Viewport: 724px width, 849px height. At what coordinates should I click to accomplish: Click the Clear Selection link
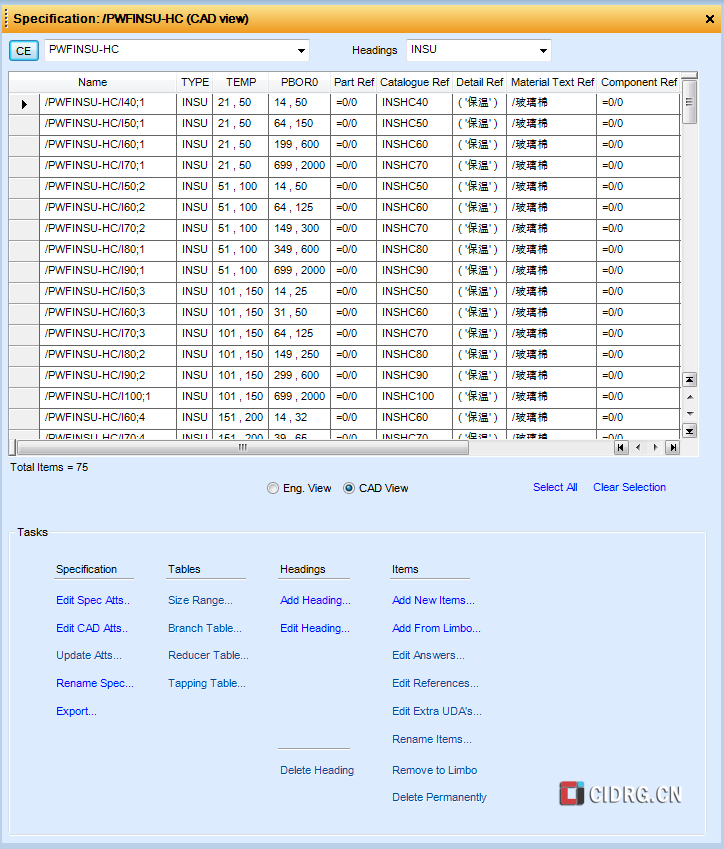click(x=629, y=487)
